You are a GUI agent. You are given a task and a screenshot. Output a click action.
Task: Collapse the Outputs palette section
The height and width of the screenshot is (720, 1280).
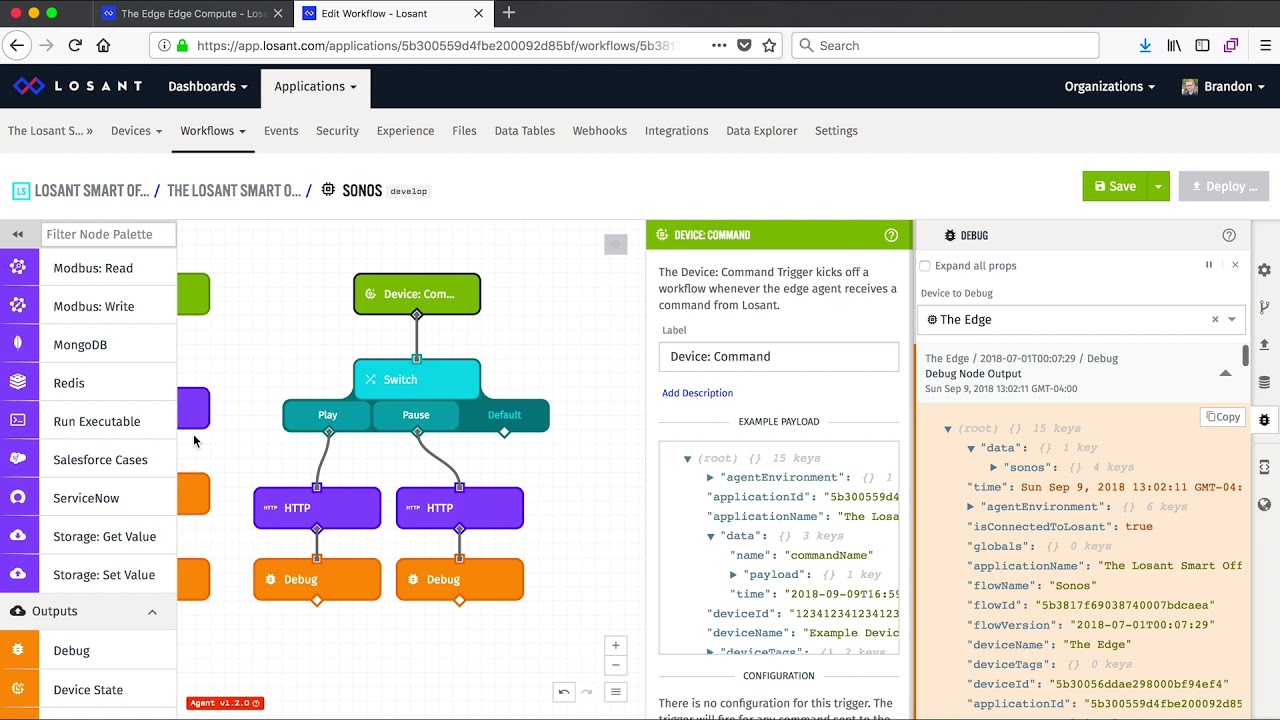(152, 611)
